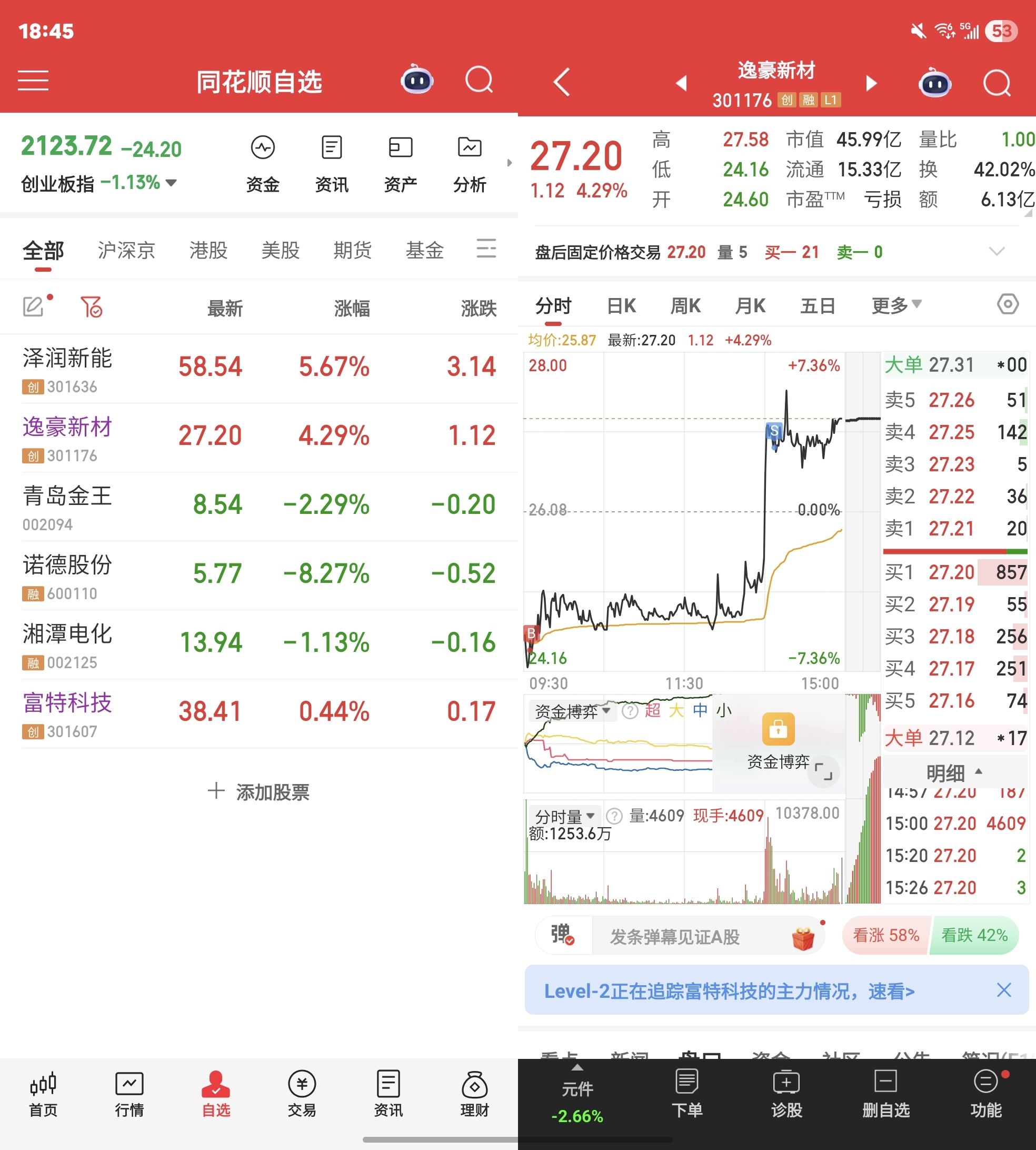Tap the gift box icon in barrage field
The width and height of the screenshot is (1036, 1150).
point(803,938)
